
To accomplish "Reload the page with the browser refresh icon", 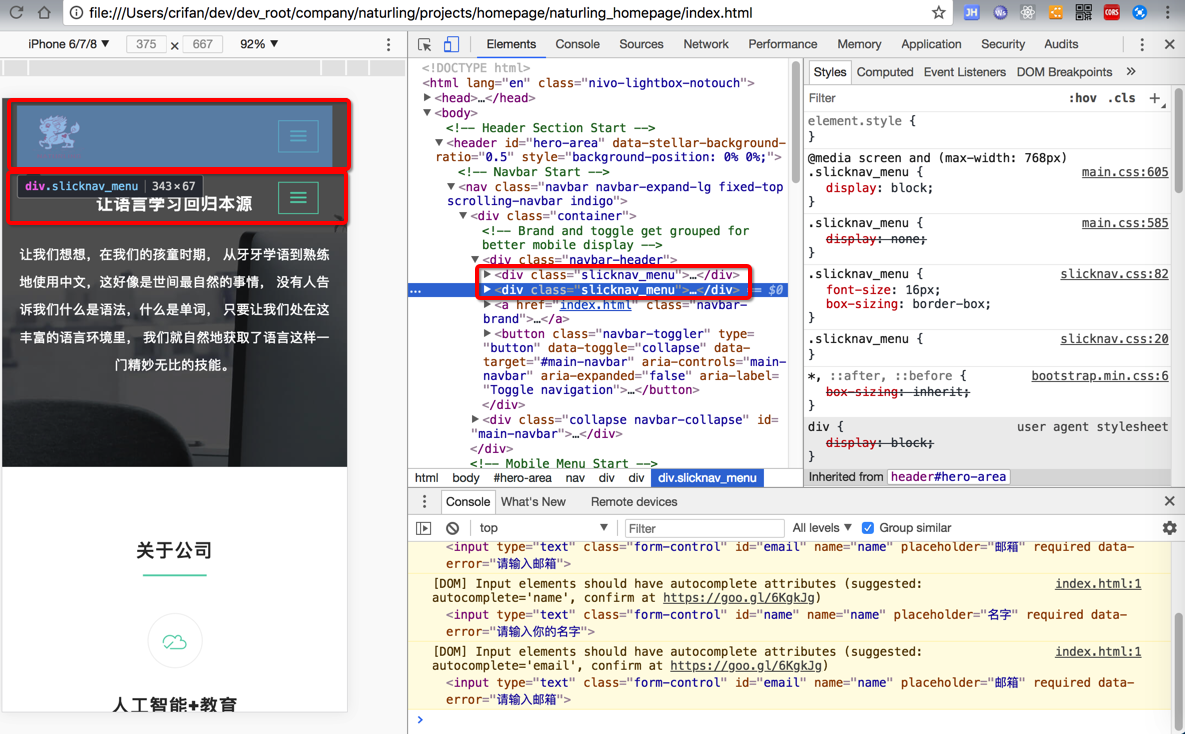I will pos(16,12).
